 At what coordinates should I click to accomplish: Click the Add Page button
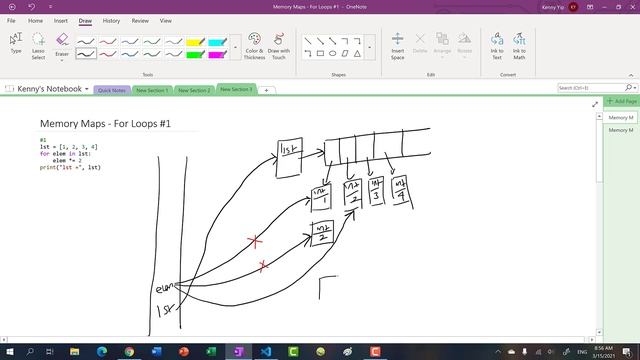(x=622, y=101)
